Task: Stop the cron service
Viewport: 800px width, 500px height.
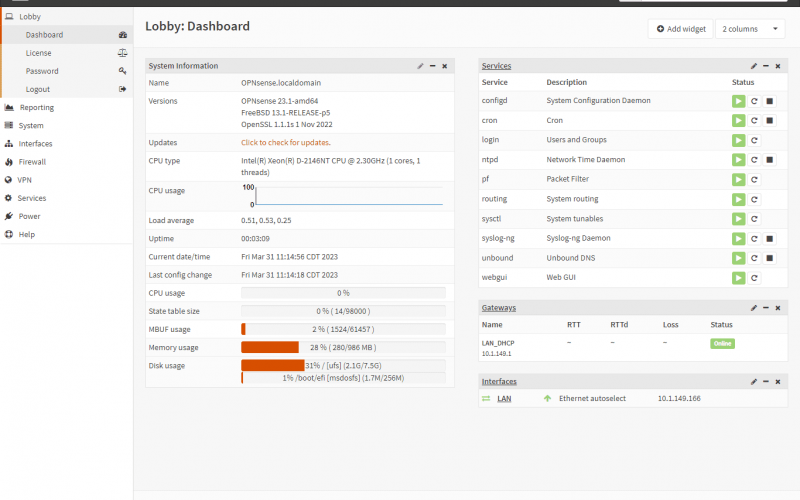Action: click(770, 120)
